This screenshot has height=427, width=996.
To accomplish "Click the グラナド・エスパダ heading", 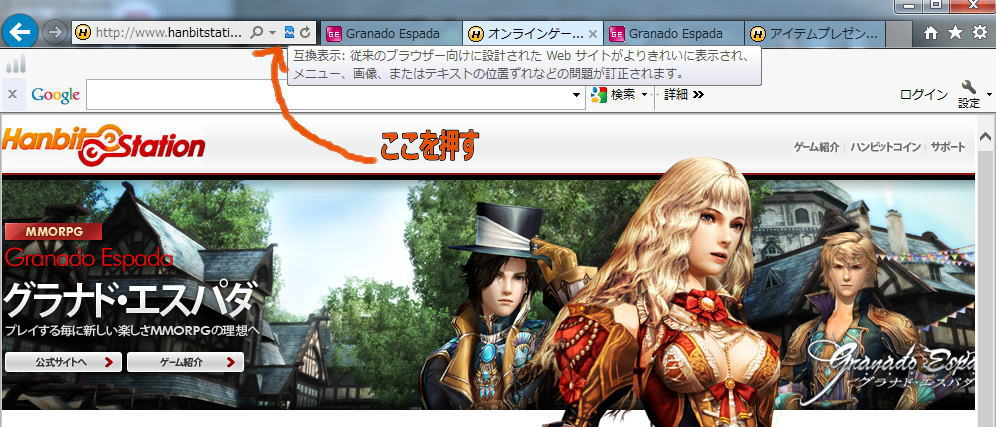I will click(x=131, y=299).
